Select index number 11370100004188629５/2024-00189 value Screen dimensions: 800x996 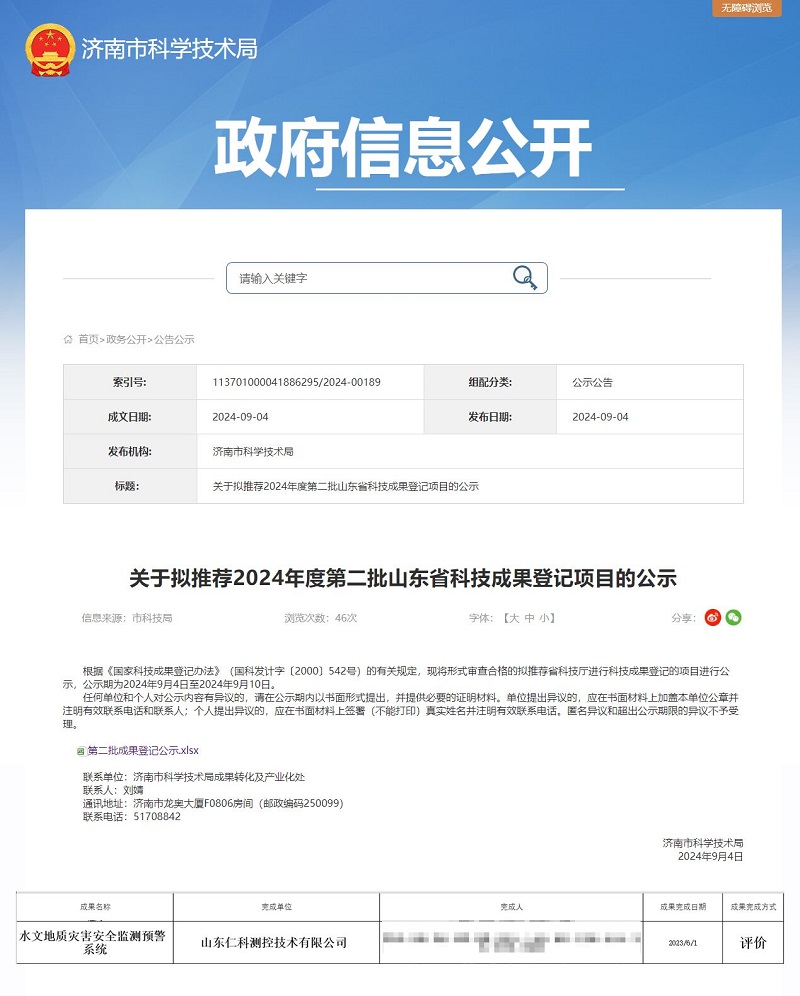[296, 382]
